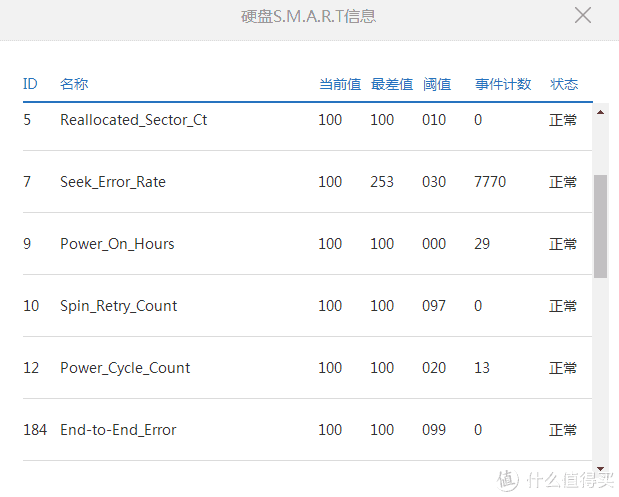This screenshot has height=497, width=619.
Task: Click the 阈值 column header
Action: coord(437,84)
